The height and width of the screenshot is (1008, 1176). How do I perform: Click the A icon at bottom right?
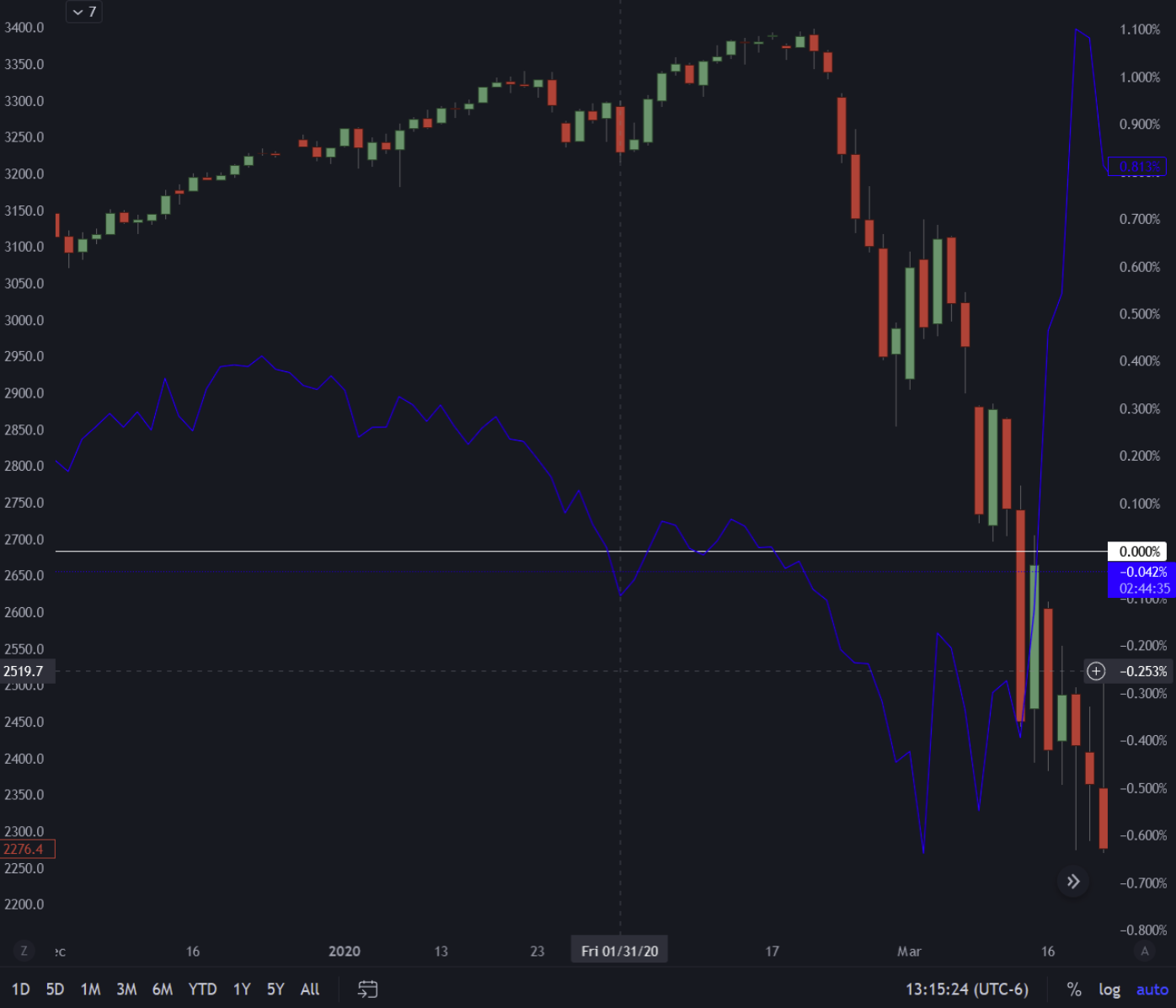tap(1144, 951)
